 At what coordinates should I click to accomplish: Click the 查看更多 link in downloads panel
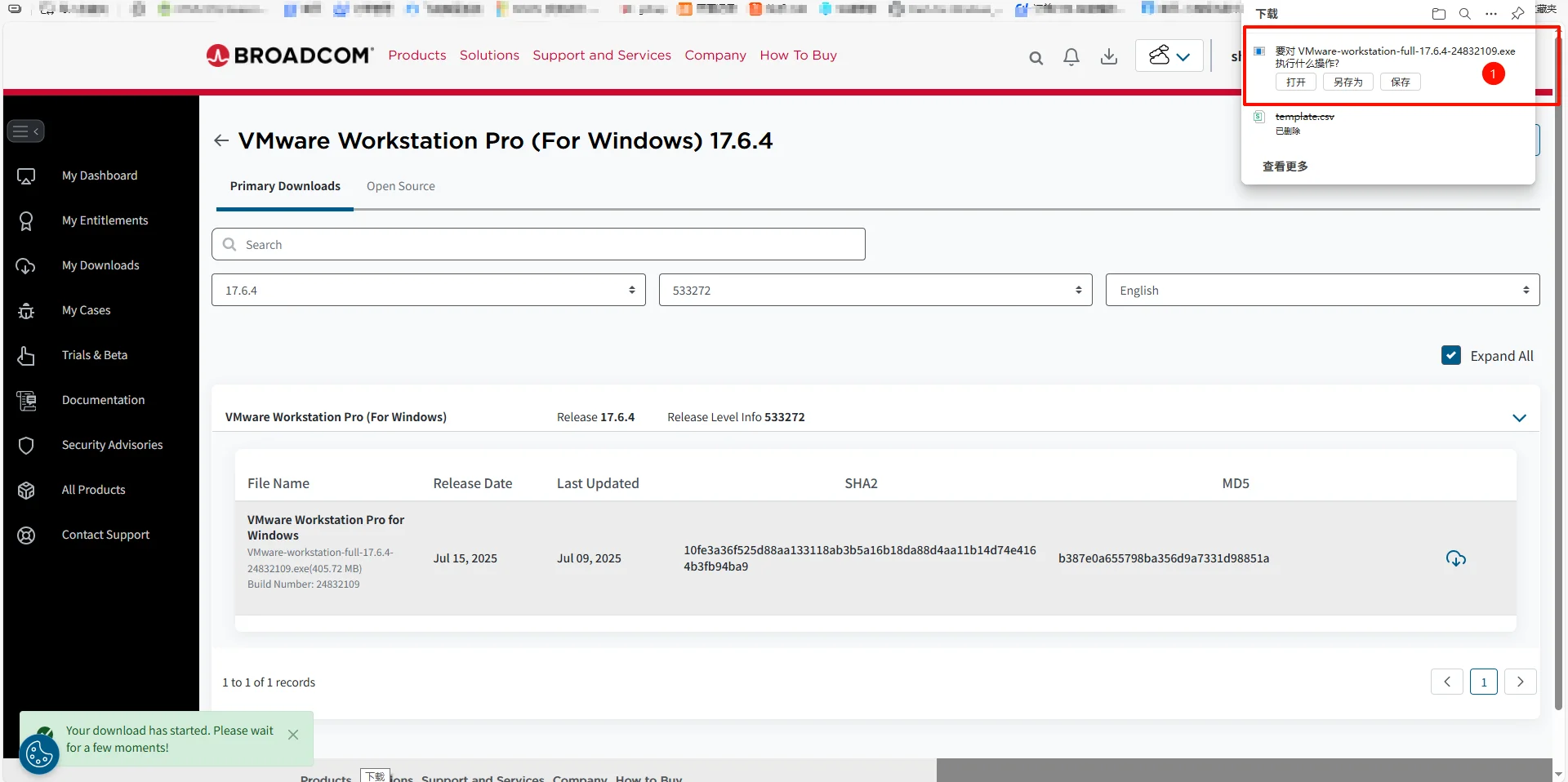[1284, 166]
